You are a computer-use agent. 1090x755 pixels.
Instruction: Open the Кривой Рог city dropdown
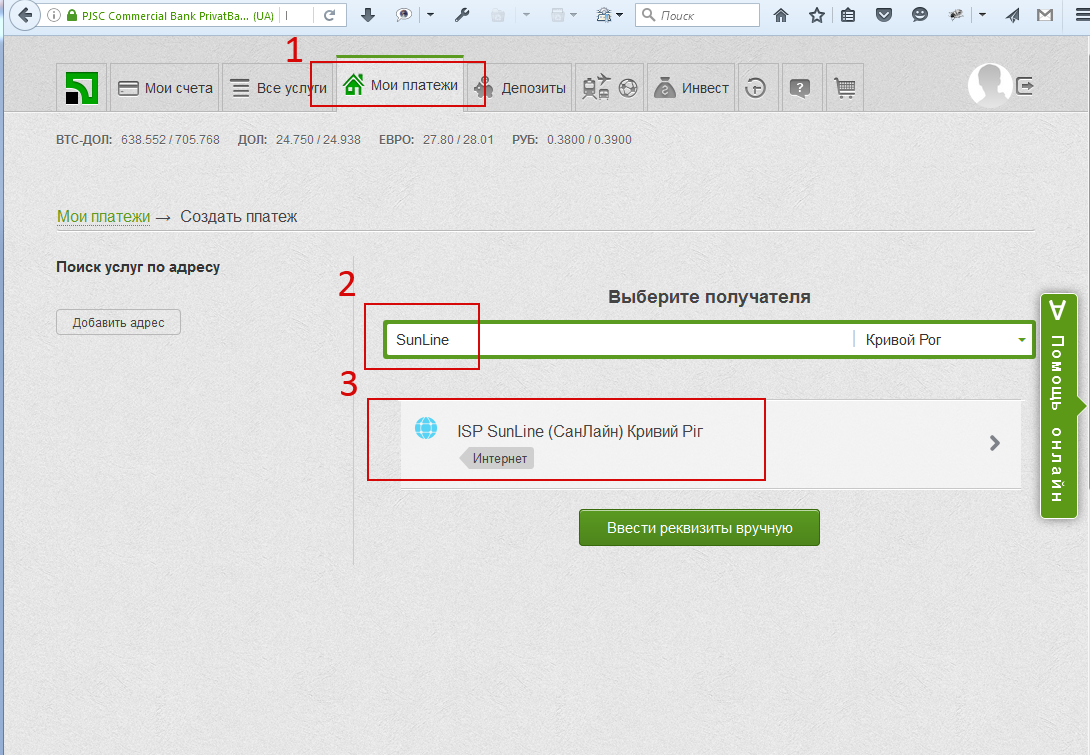coord(944,340)
